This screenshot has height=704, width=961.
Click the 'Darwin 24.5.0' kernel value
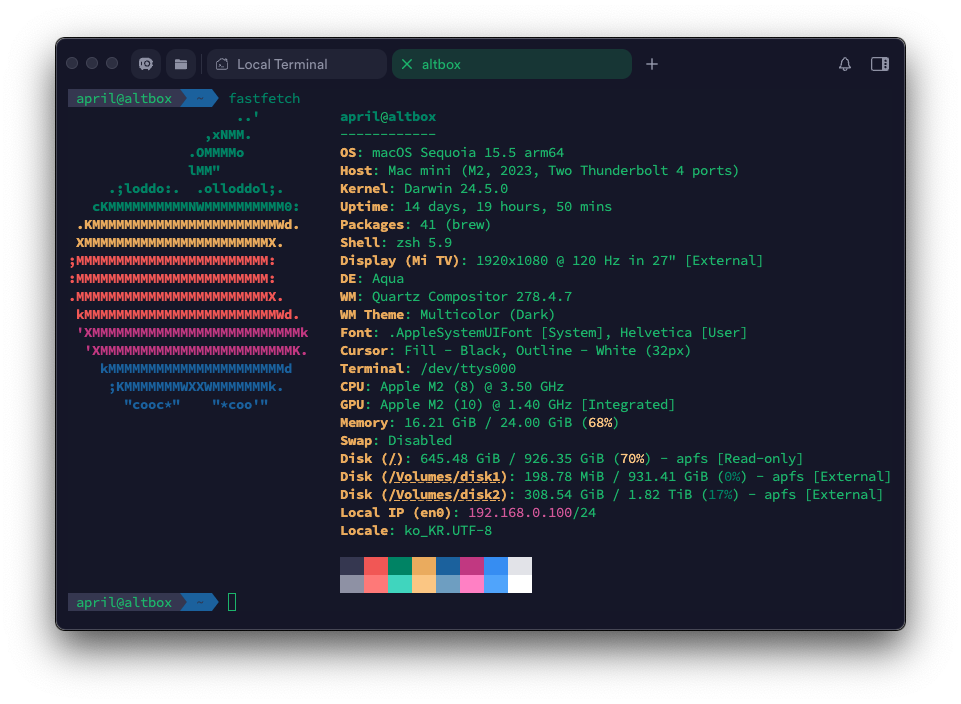(455, 189)
